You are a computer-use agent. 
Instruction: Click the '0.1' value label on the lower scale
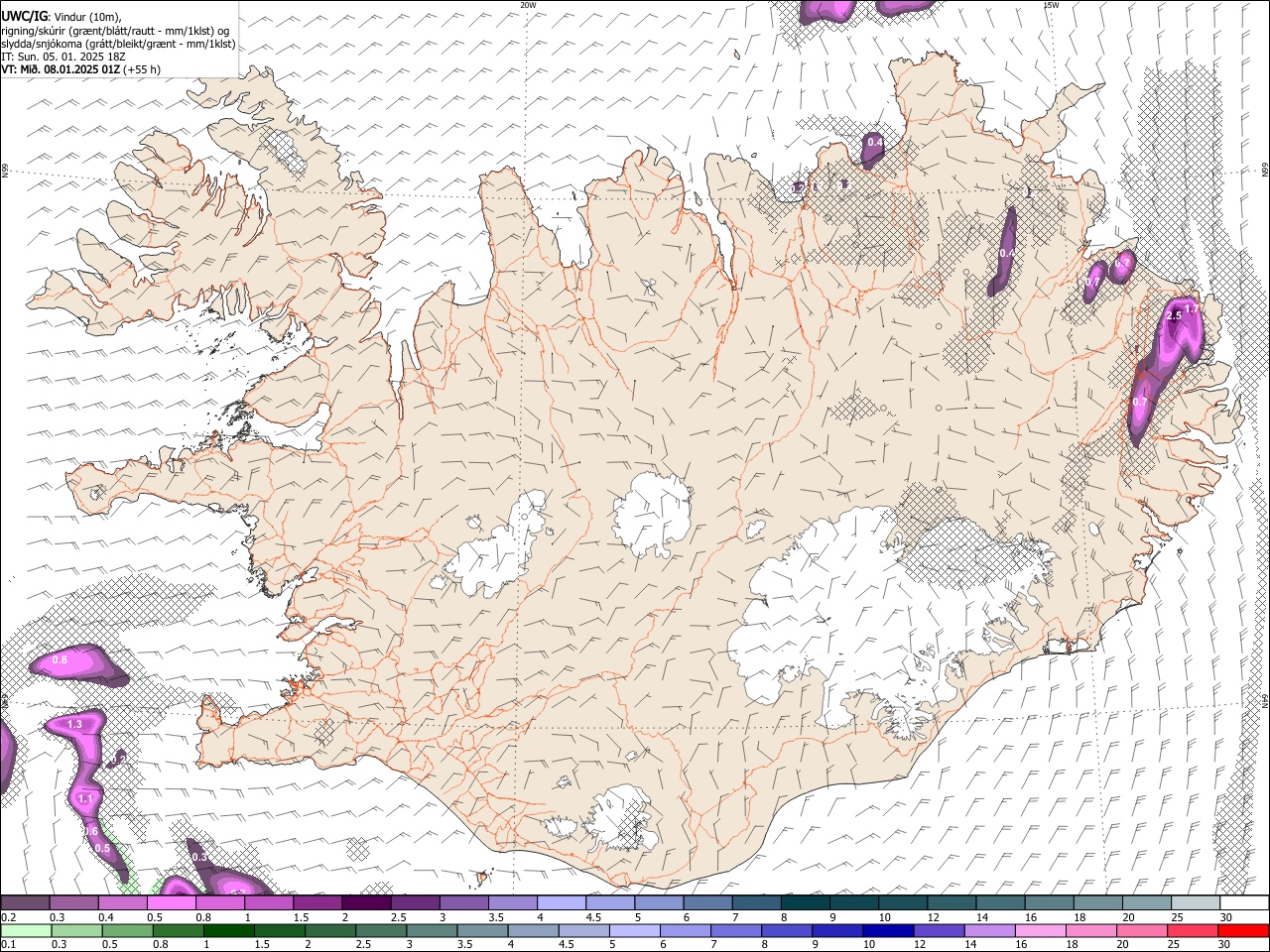point(8,944)
